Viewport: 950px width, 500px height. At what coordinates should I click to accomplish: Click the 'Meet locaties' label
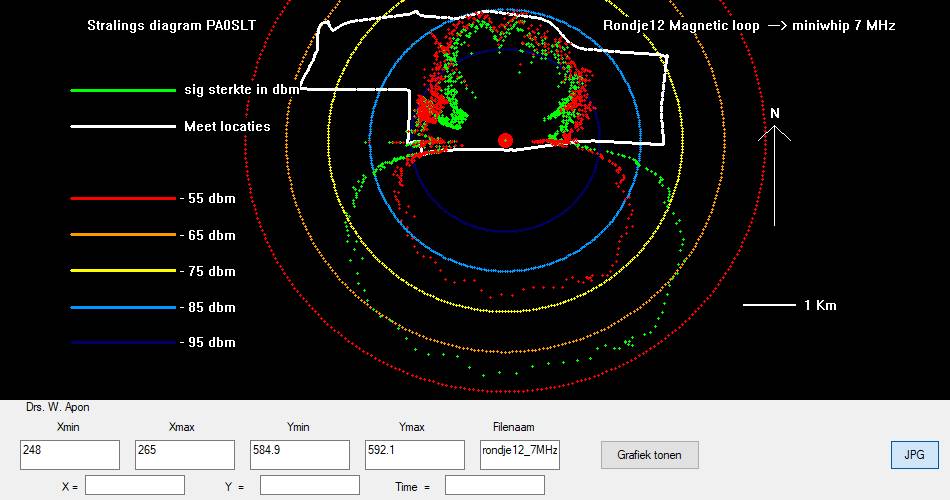[x=227, y=126]
